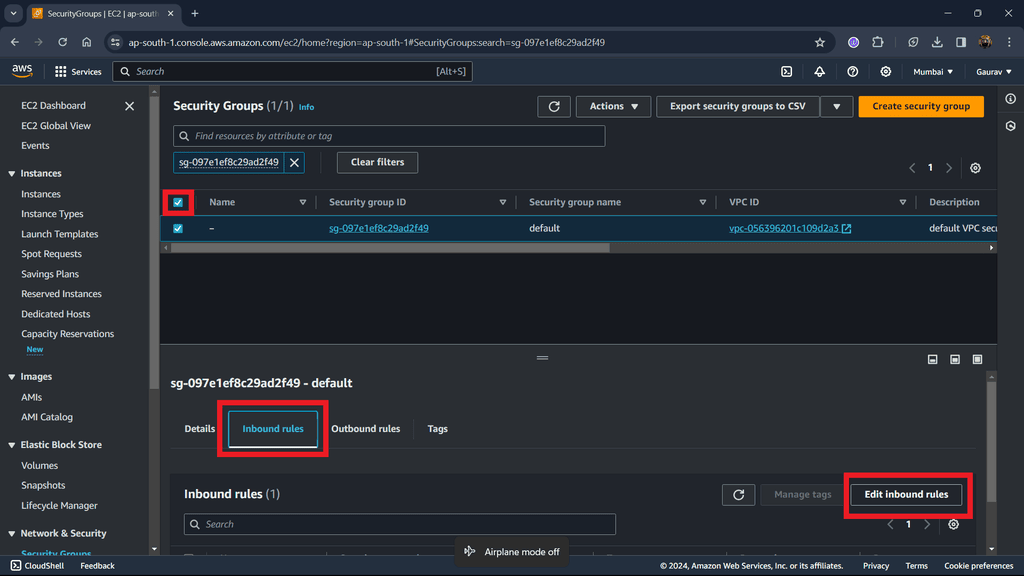Open the AWS notifications bell
Viewport: 1024px width, 576px height.
click(819, 72)
